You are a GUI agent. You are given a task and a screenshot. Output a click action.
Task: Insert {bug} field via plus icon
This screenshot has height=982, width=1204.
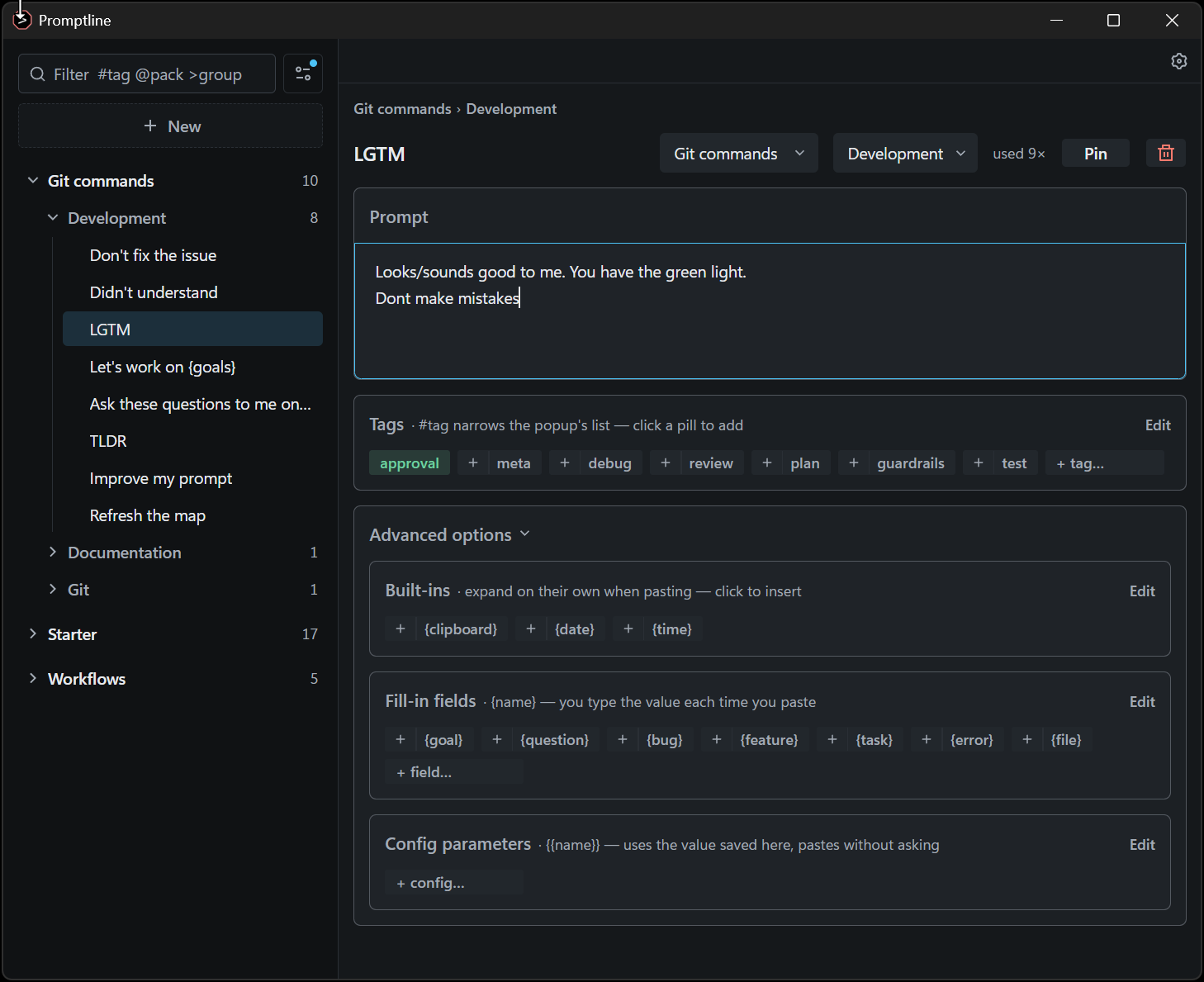623,740
